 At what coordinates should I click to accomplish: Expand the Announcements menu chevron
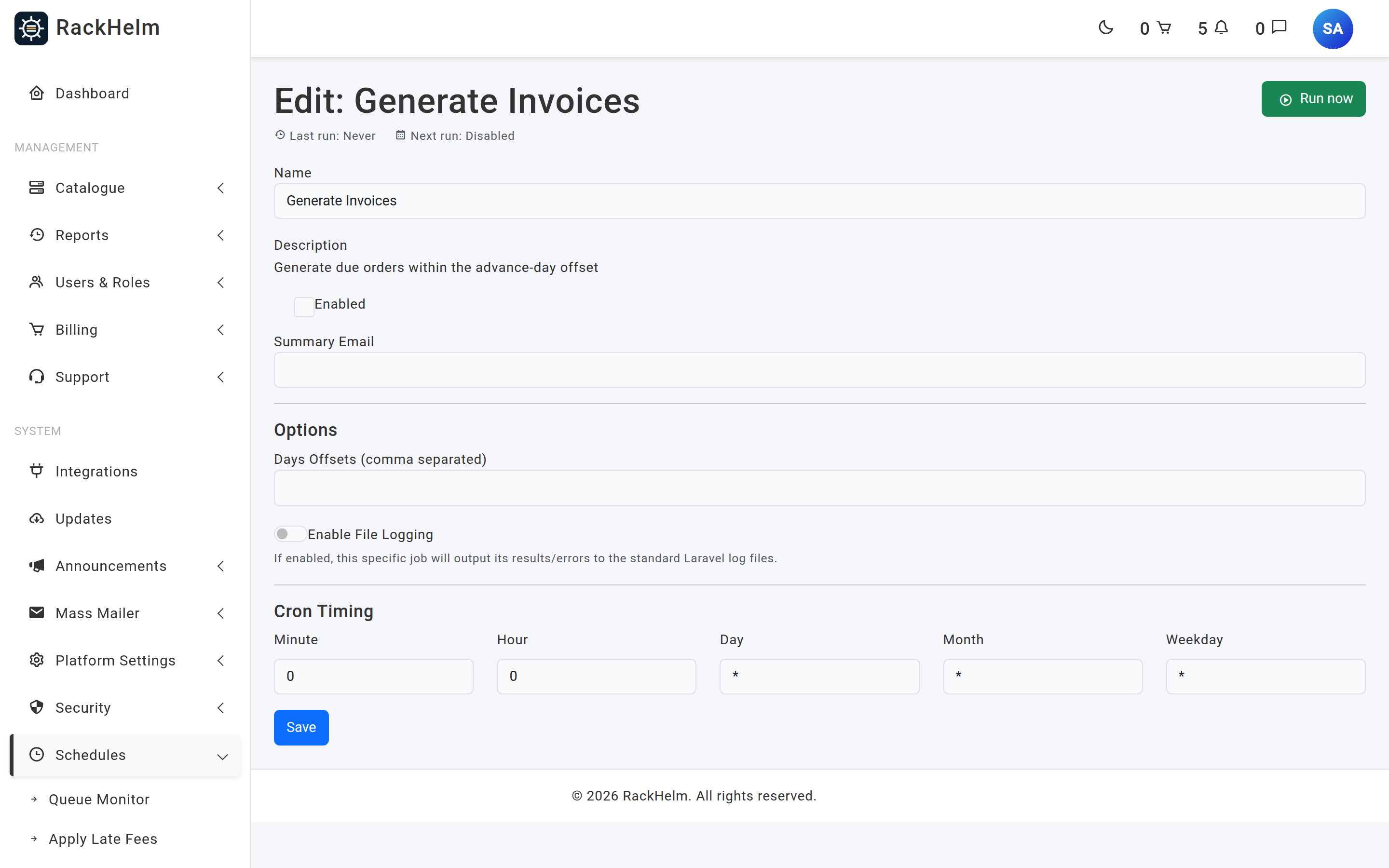coord(221,566)
